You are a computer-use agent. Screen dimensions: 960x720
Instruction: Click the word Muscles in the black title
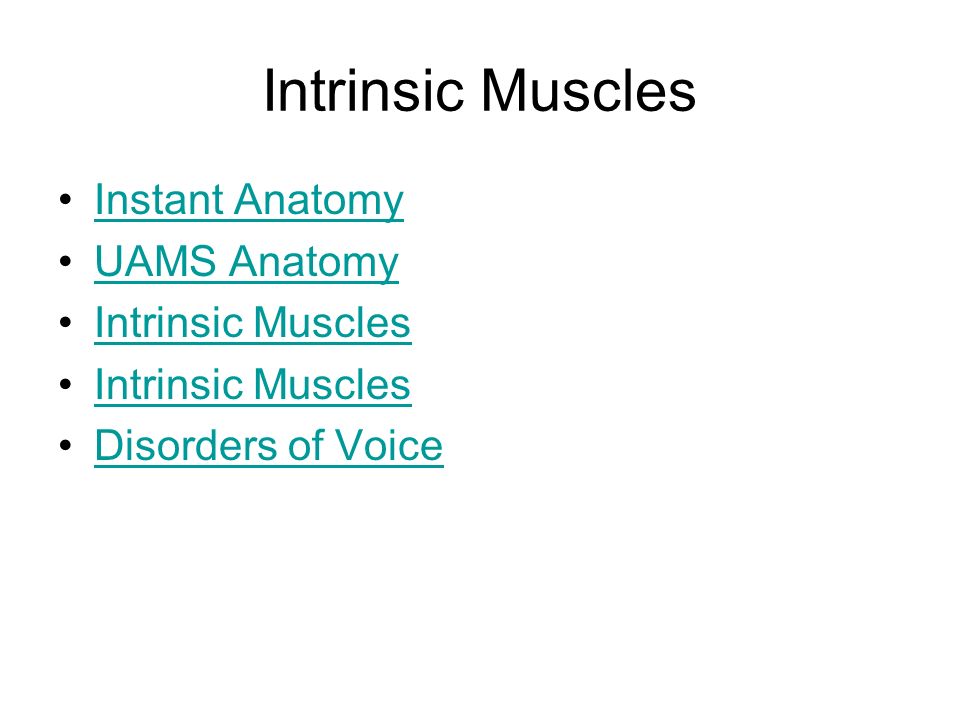click(x=588, y=91)
